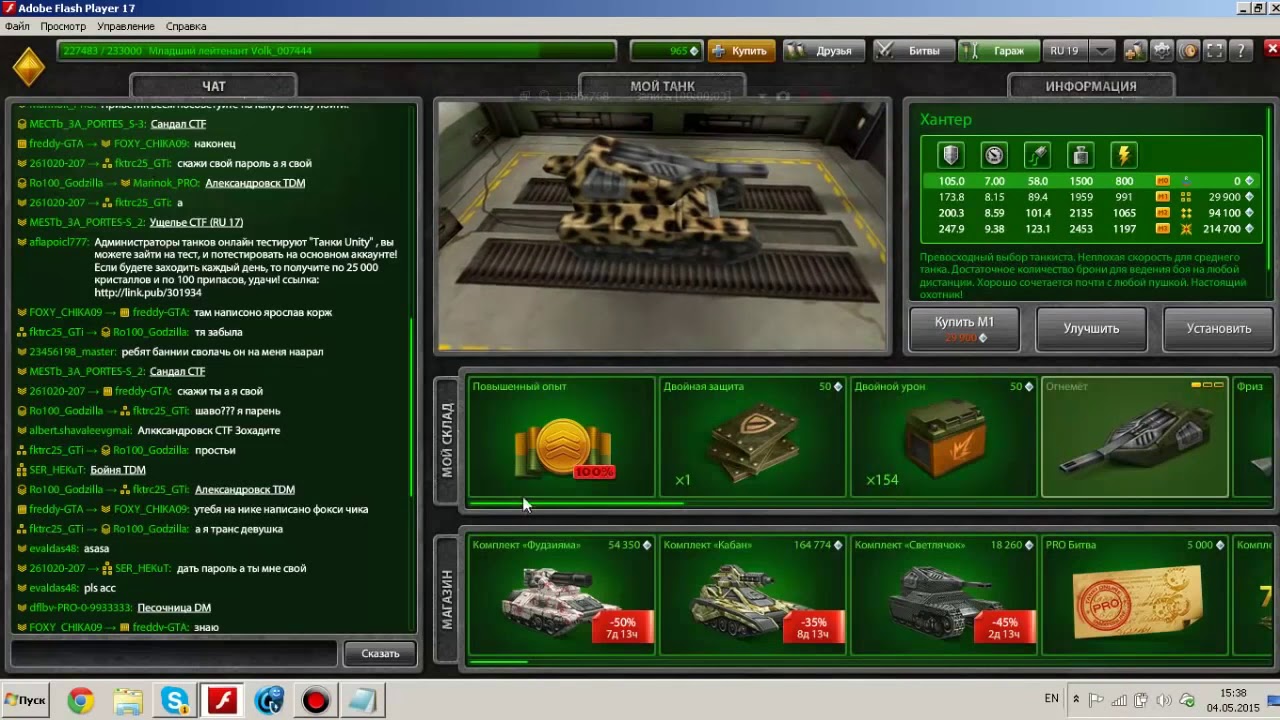This screenshot has width=1280, height=720.
Task: Click the shop horizontal scroll bar
Action: pos(498,661)
